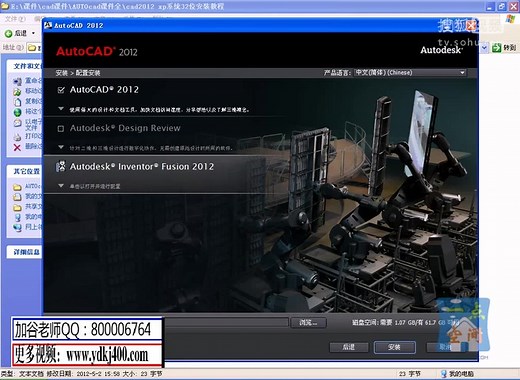Click Explorer's green Back arrow icon

[x=8, y=33]
